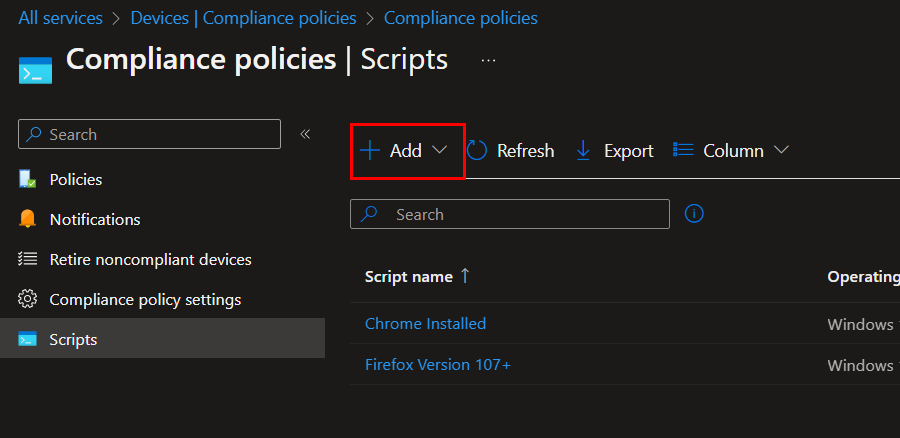Collapse the sidebar with double chevron

[x=305, y=134]
